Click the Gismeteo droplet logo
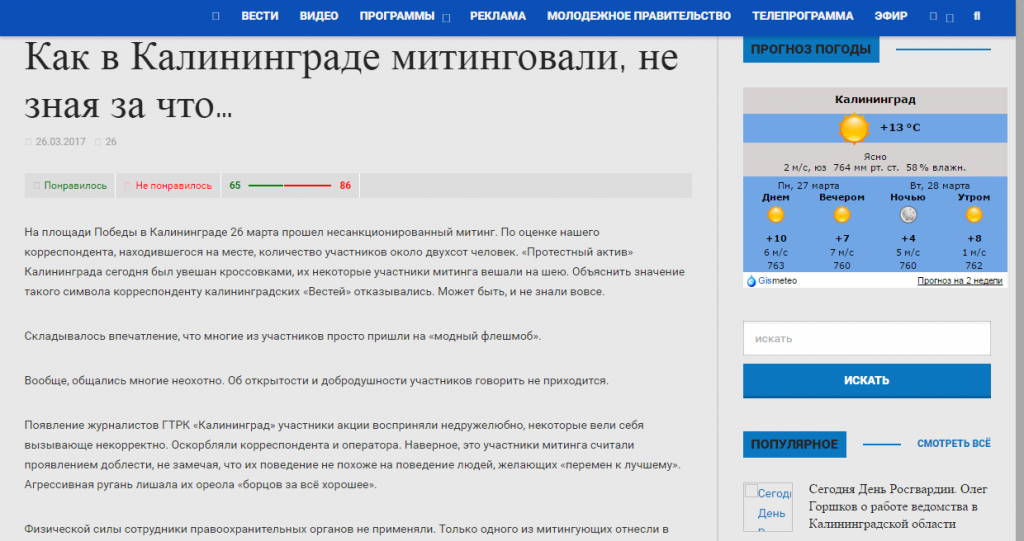 pyautogui.click(x=752, y=281)
